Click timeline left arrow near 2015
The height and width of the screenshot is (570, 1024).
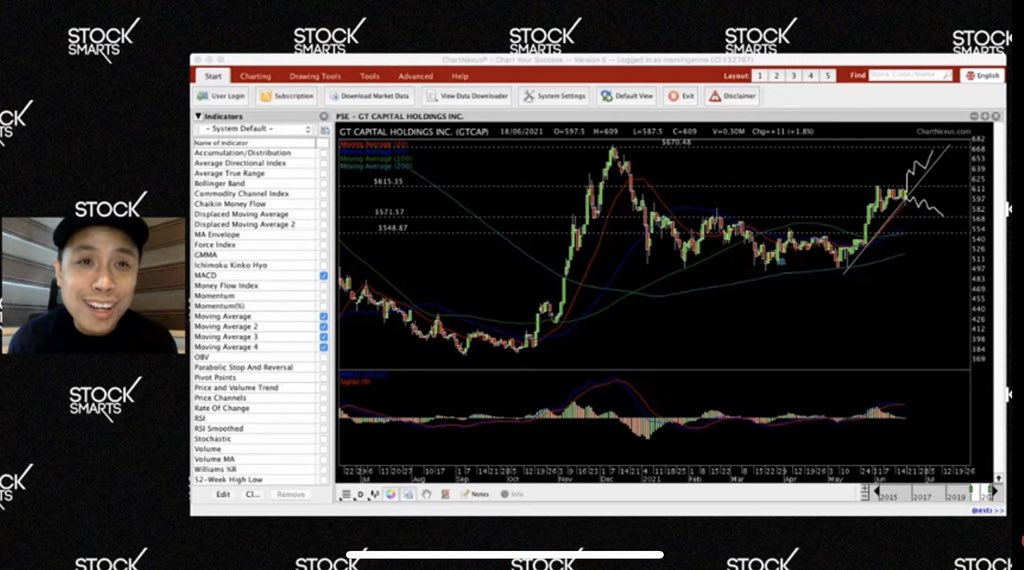click(876, 491)
